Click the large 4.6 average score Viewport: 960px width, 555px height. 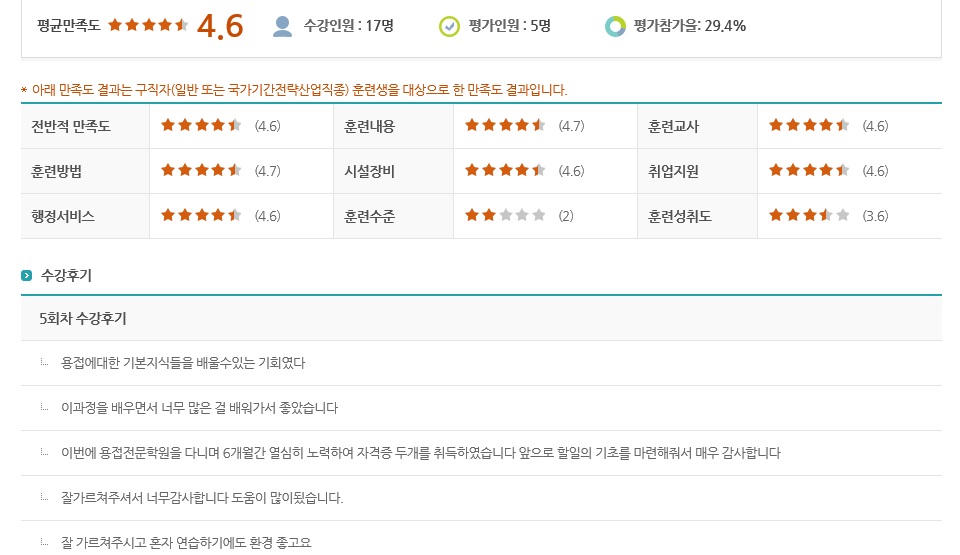tap(220, 26)
